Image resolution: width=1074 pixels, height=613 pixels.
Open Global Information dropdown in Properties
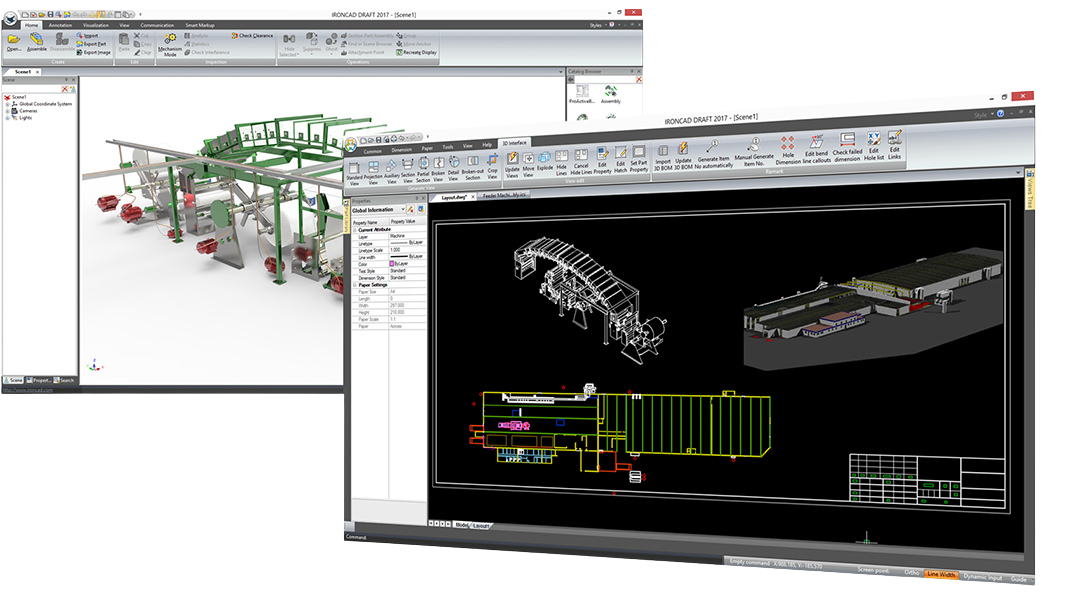point(403,209)
